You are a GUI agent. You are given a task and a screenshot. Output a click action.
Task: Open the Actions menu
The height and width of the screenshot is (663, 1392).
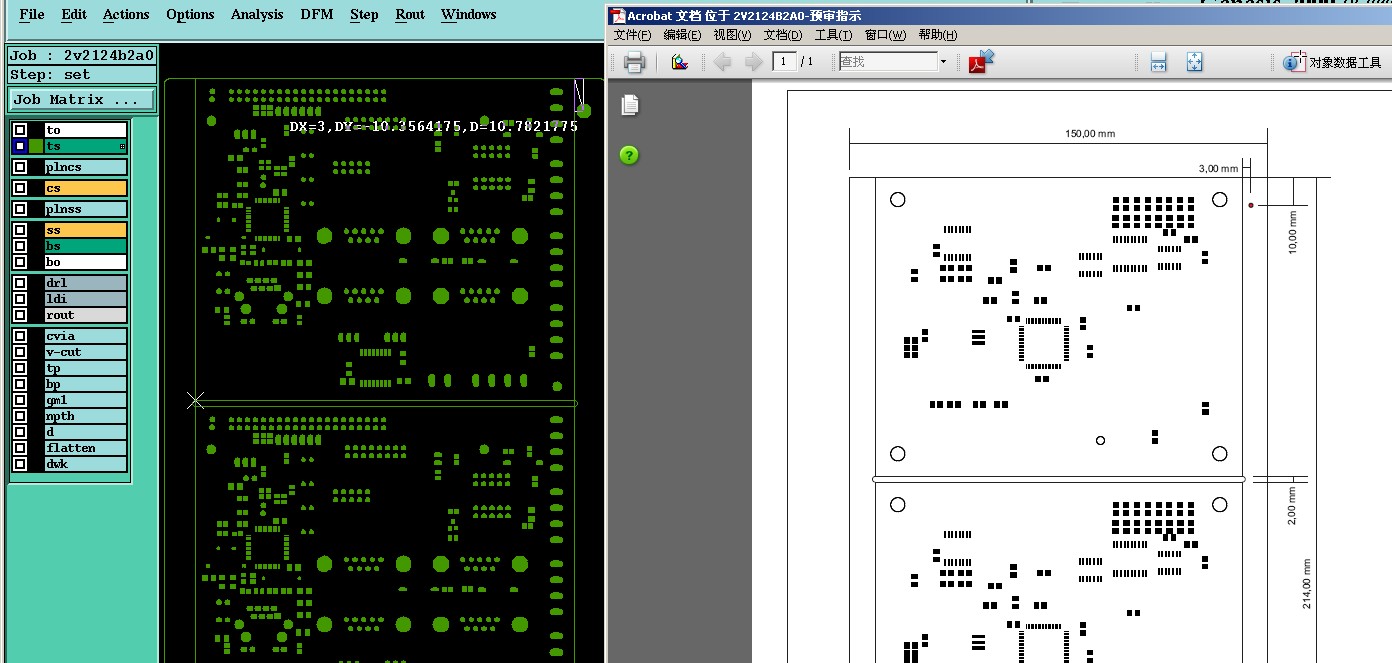[126, 14]
